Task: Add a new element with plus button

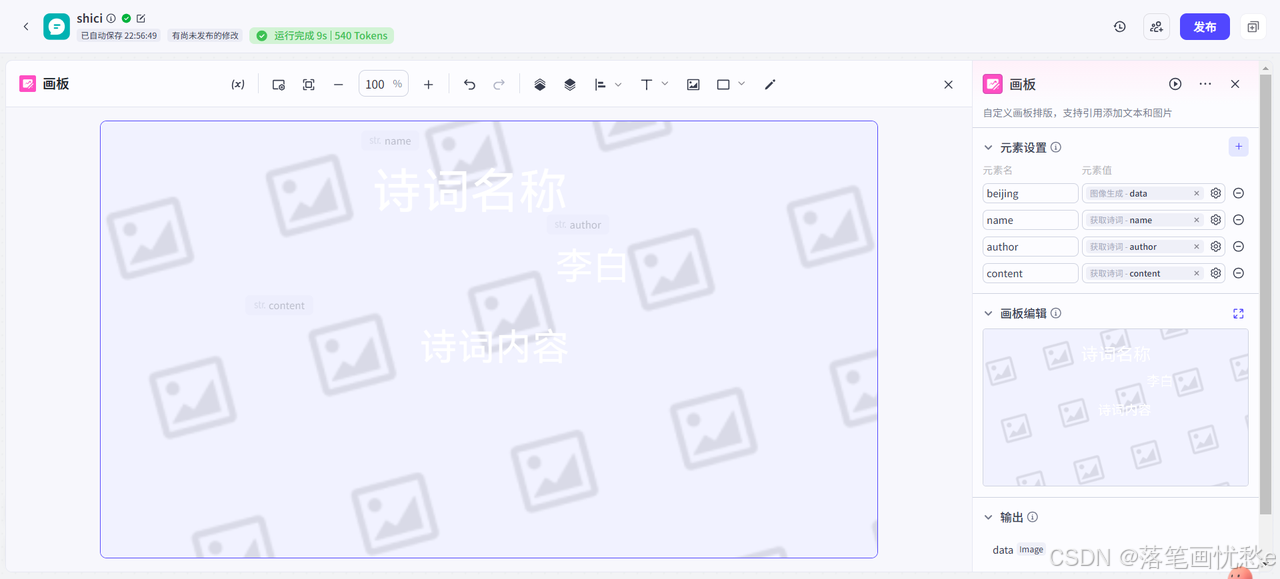Action: tap(1238, 147)
